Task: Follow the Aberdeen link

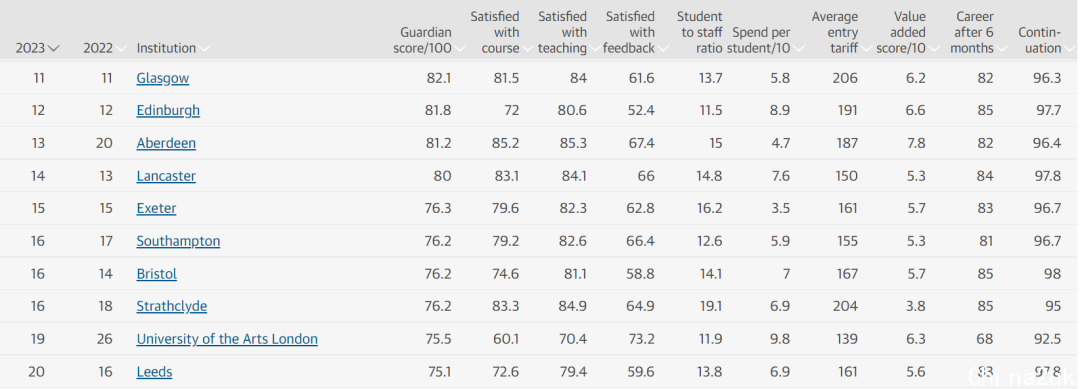Action: tap(166, 144)
